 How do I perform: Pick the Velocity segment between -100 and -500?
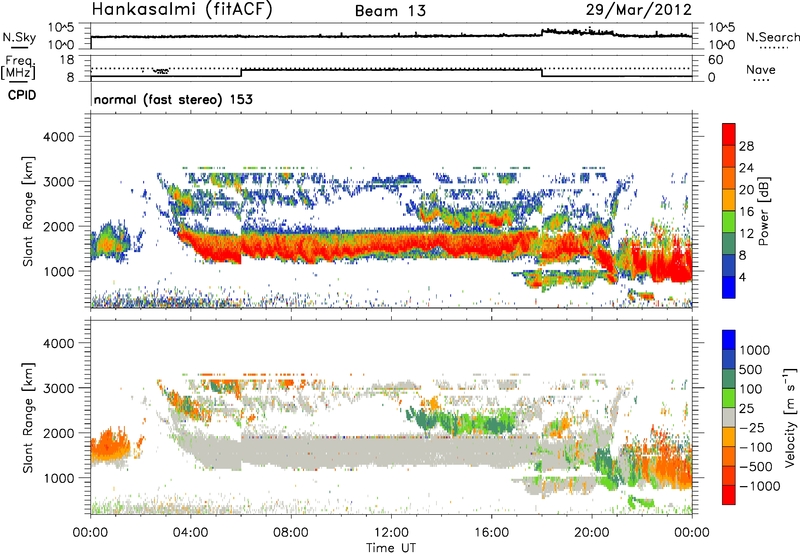click(729, 456)
